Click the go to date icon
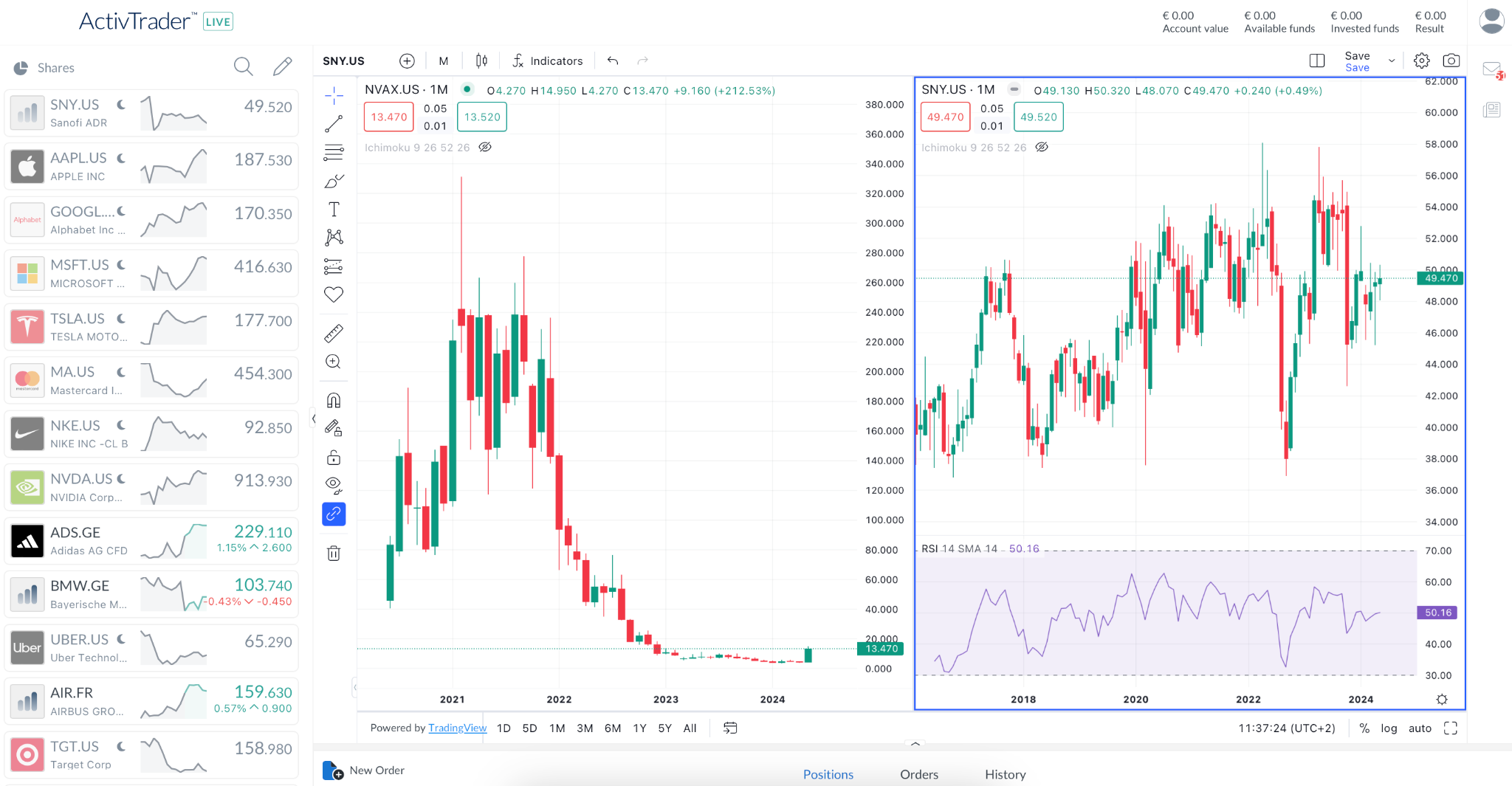 point(730,728)
